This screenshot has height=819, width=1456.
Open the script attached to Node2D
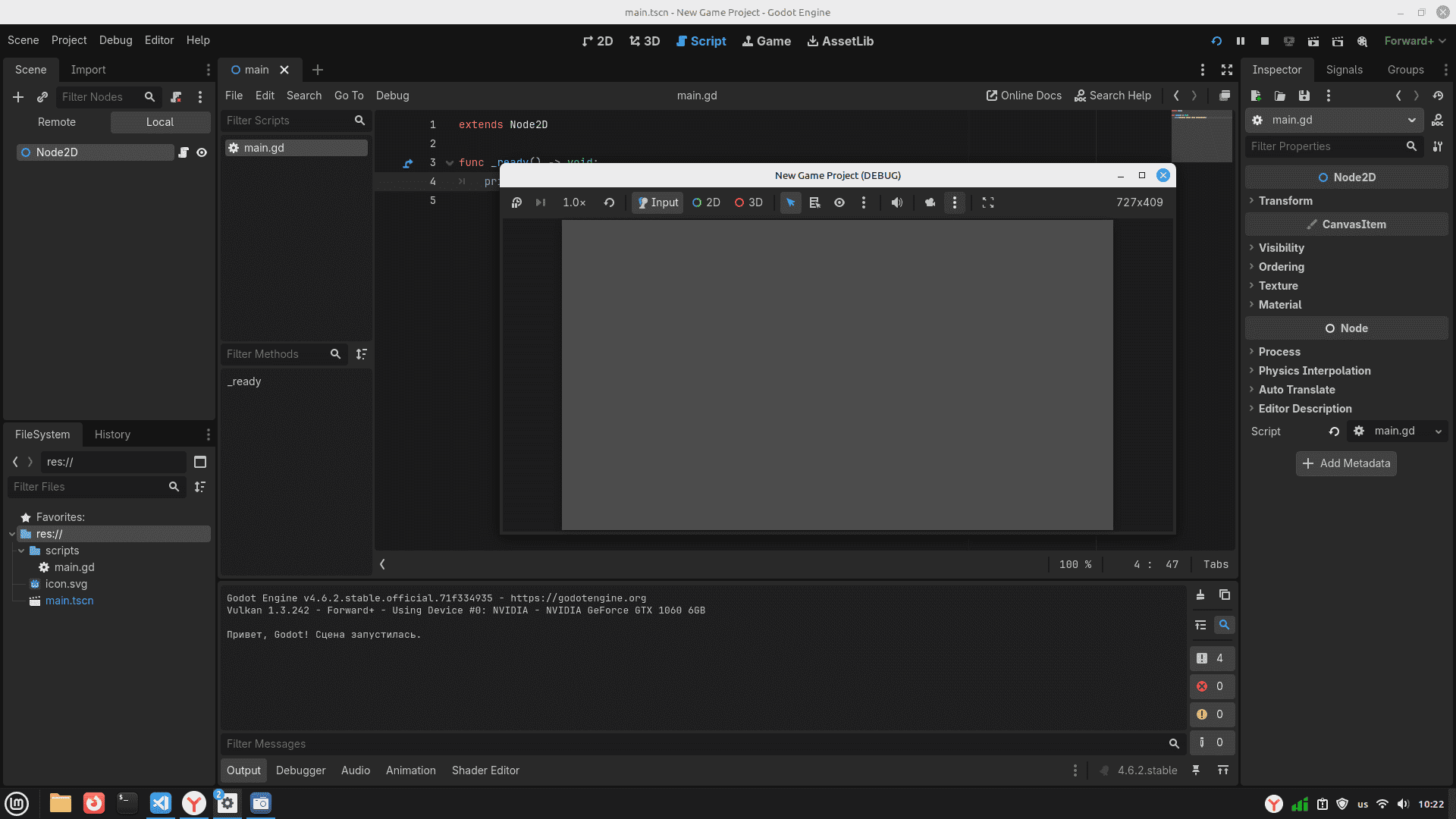coord(184,152)
